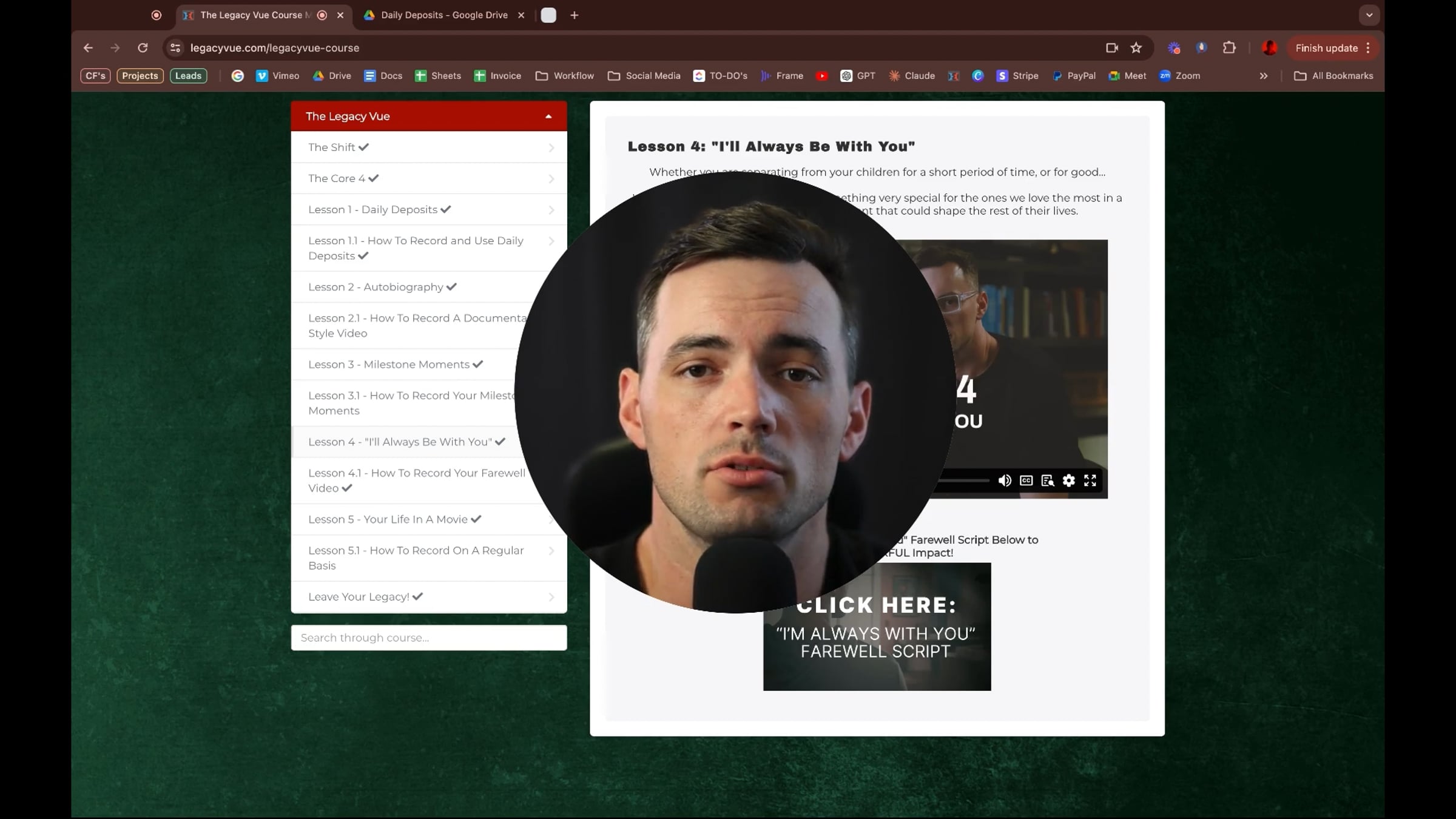Viewport: 1456px width, 819px height.
Task: Open the video transcript icon
Action: click(x=1047, y=480)
